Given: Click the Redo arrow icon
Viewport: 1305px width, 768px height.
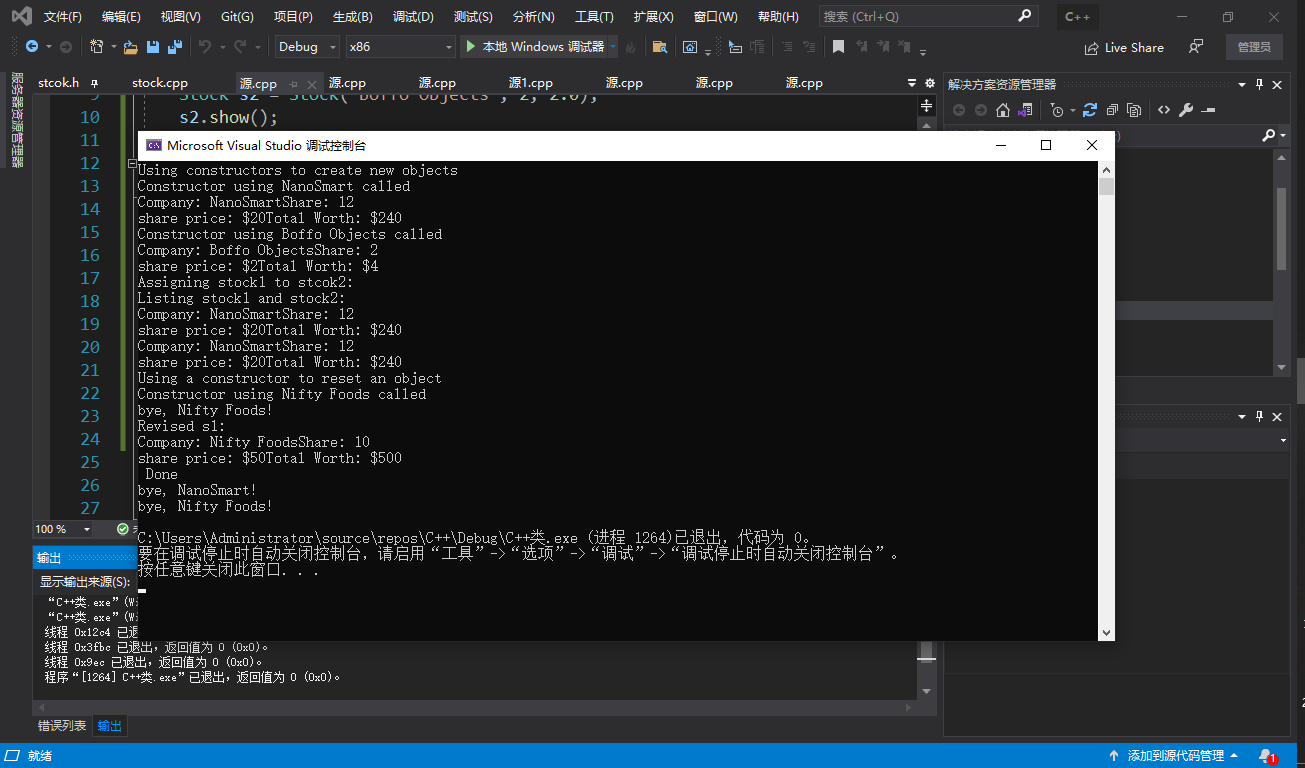Looking at the screenshot, I should tap(240, 47).
